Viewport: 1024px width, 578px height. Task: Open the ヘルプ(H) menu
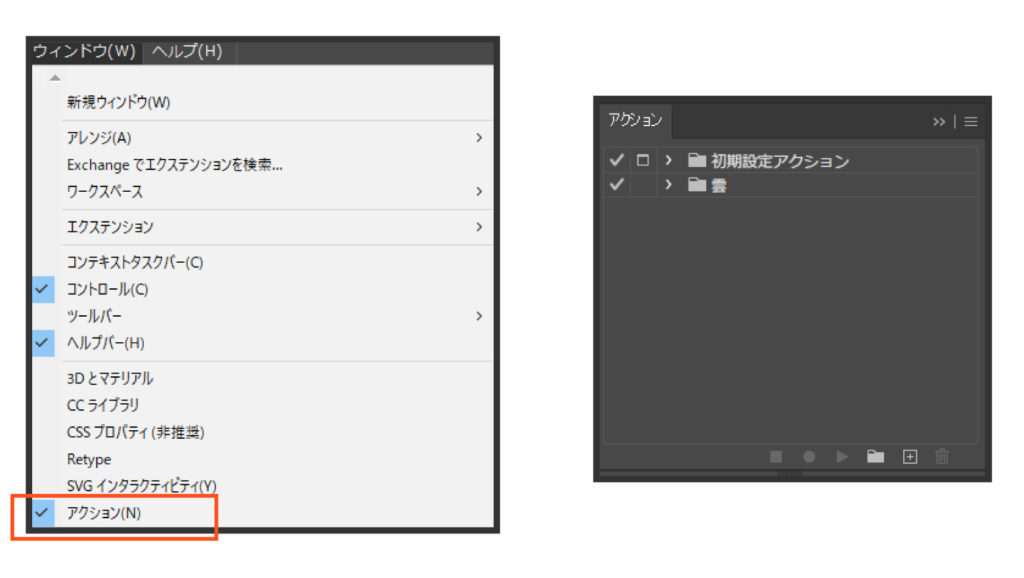click(x=187, y=51)
